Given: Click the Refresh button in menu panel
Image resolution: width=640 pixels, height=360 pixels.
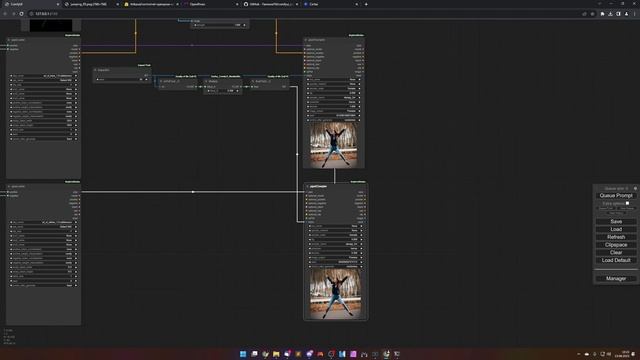Looking at the screenshot, I should (616, 237).
